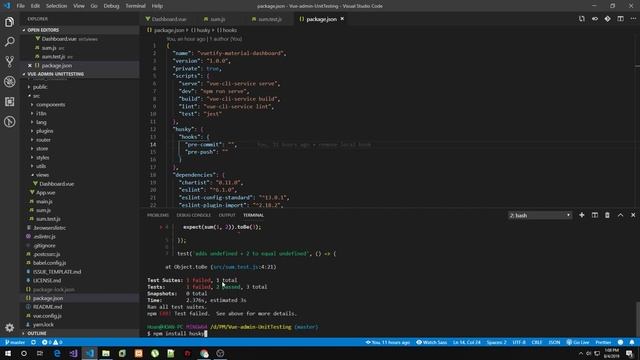The height and width of the screenshot is (360, 640).
Task: Open the GitLens view icon
Action: coord(9,122)
